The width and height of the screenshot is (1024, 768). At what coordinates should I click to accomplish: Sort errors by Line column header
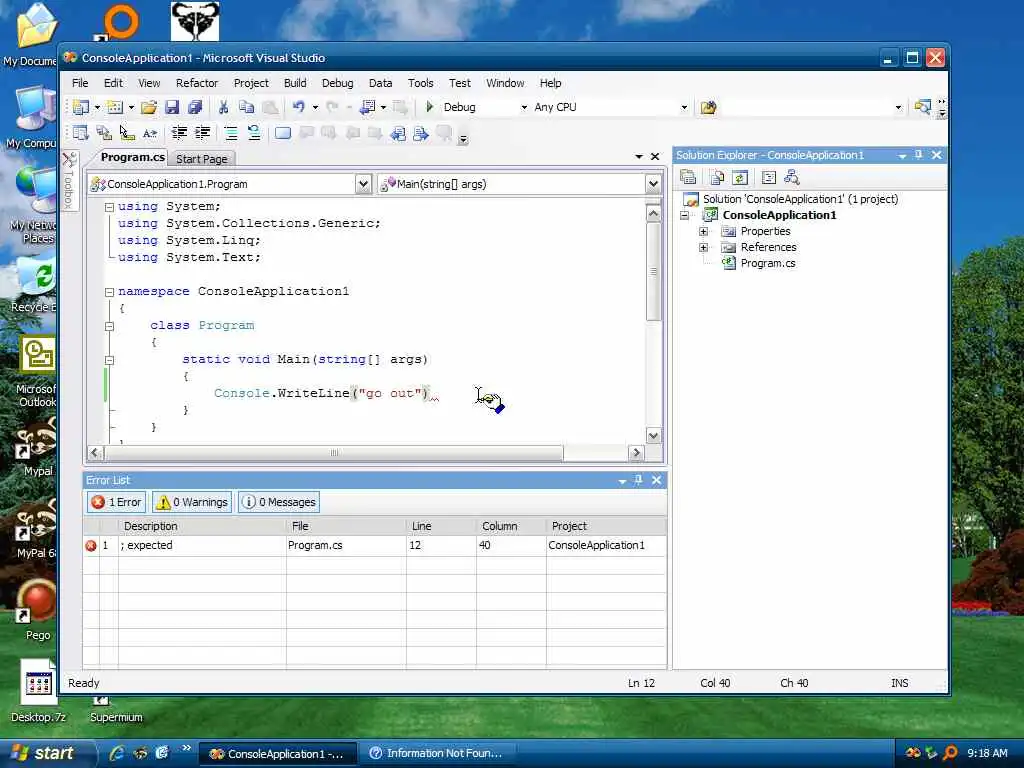[x=441, y=526]
